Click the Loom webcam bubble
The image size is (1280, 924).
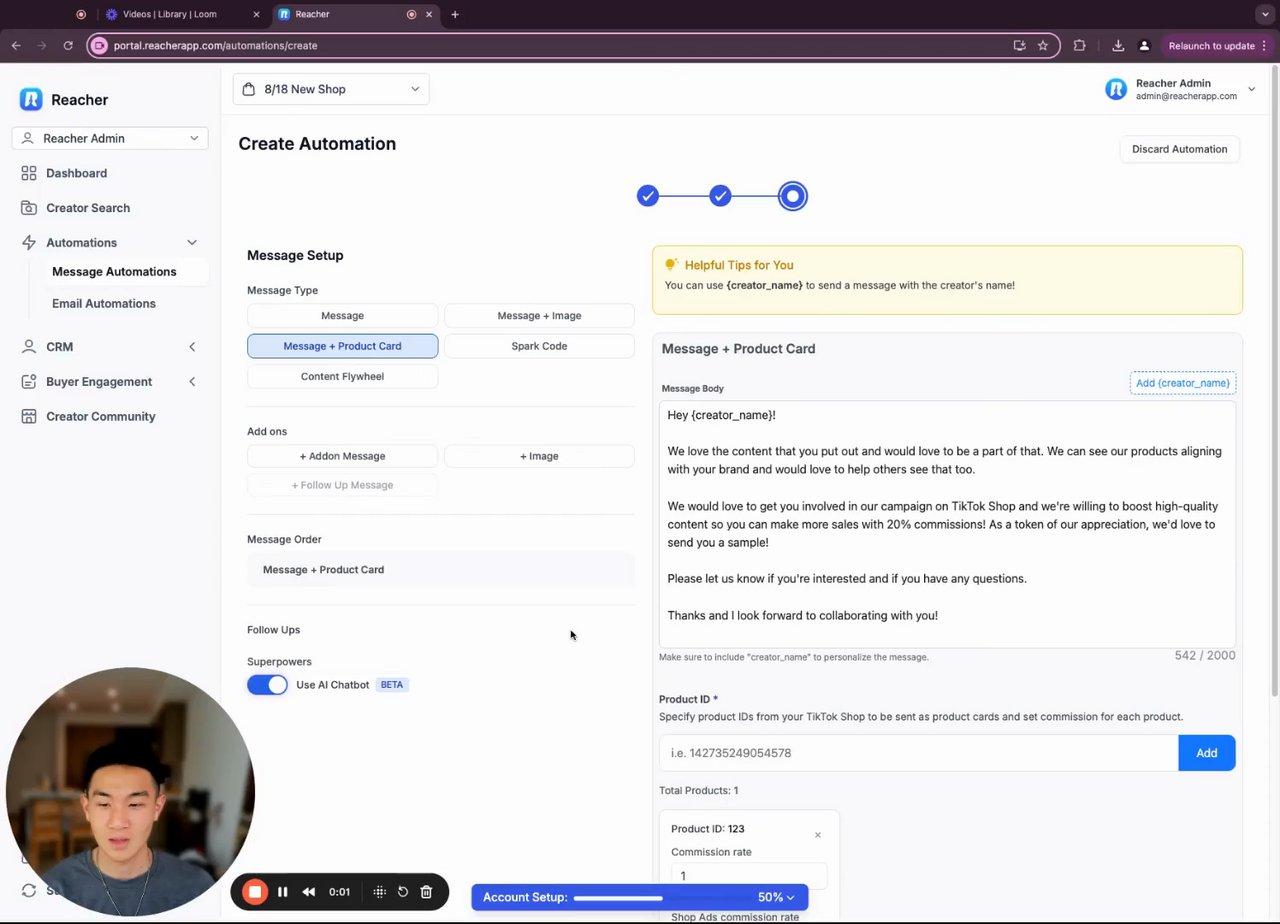click(130, 791)
